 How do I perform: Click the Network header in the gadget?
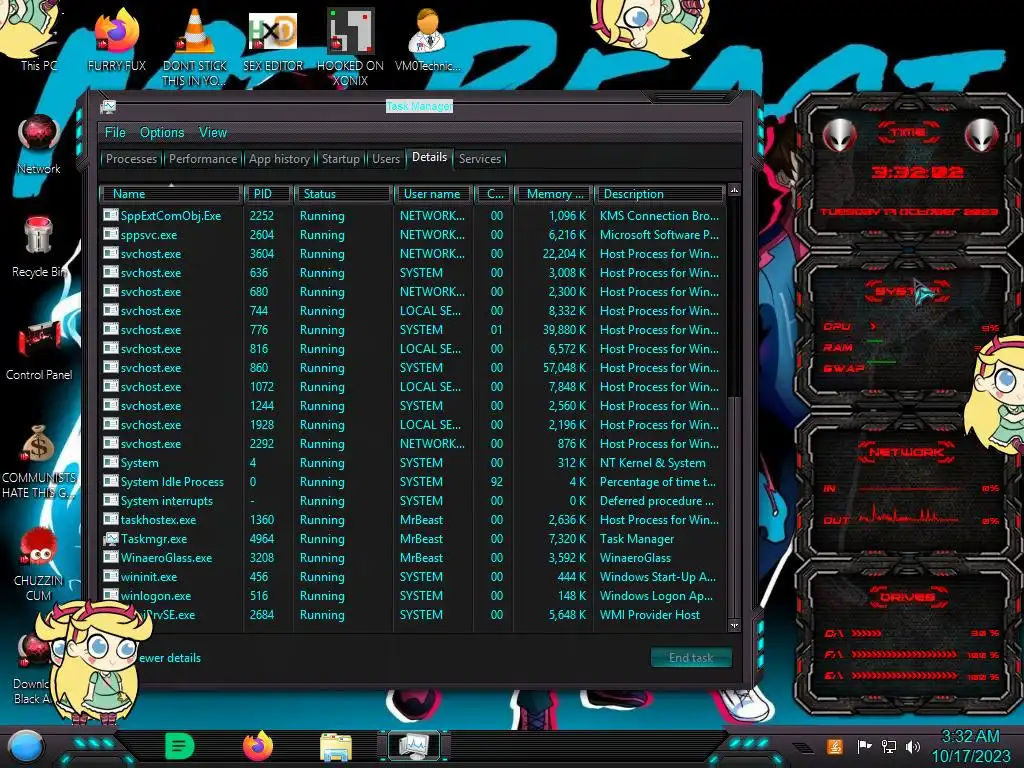pyautogui.click(x=906, y=452)
